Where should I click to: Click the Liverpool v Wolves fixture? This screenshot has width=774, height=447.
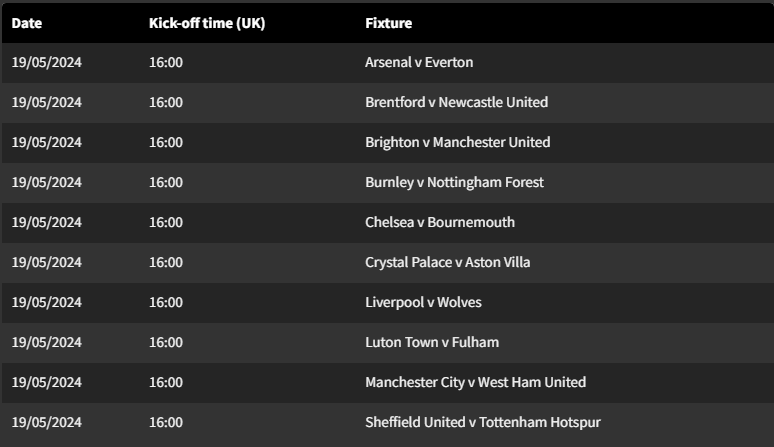click(x=423, y=302)
